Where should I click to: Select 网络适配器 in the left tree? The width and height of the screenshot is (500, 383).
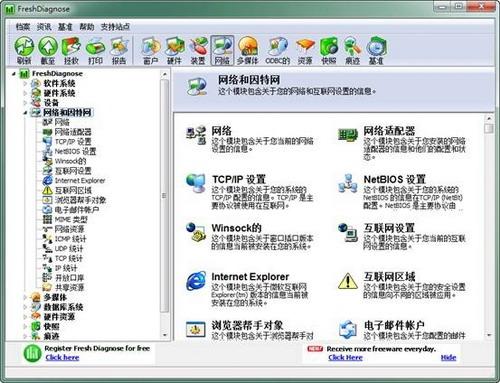[x=73, y=132]
